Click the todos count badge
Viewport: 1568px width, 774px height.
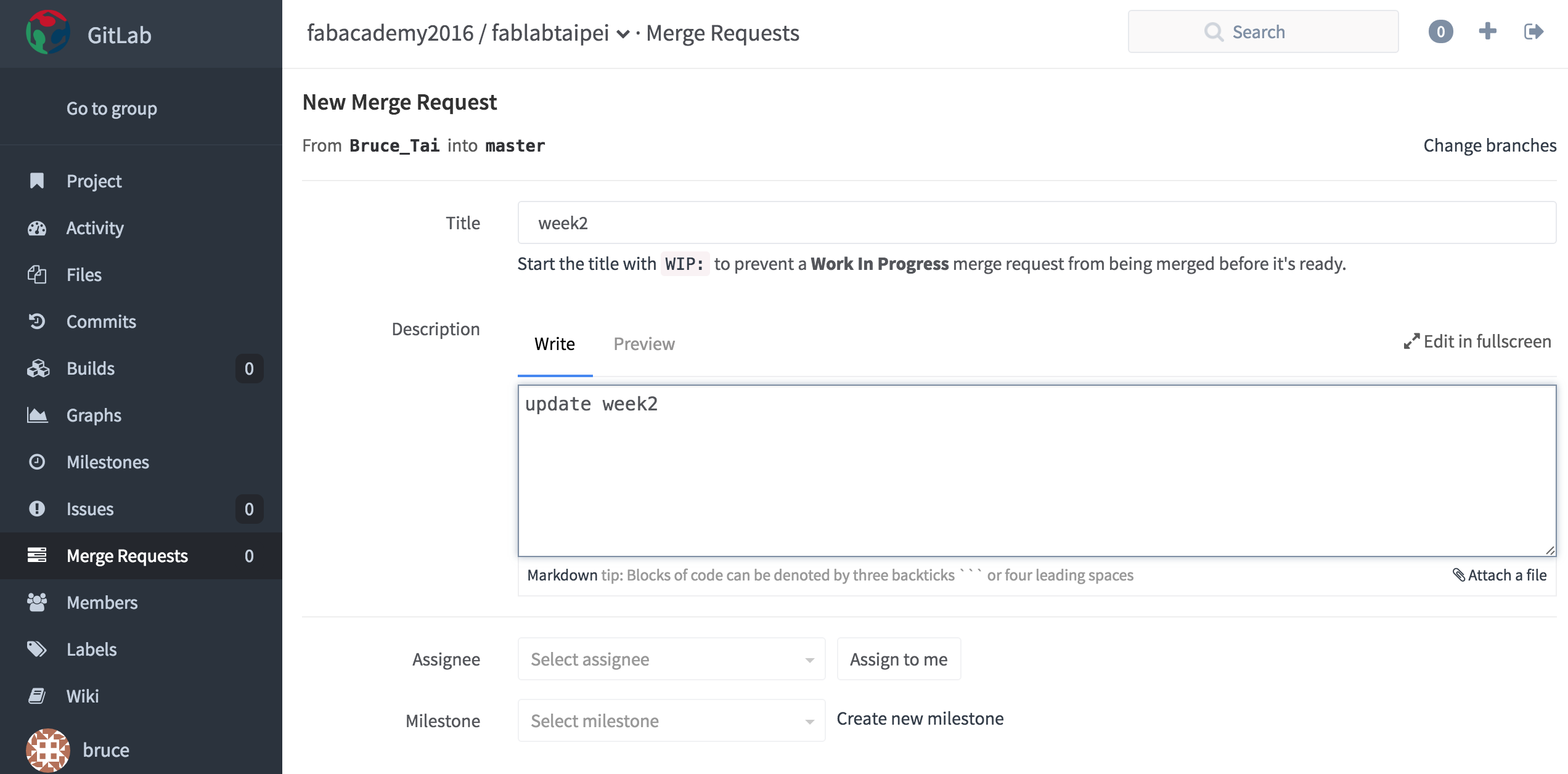point(1440,31)
